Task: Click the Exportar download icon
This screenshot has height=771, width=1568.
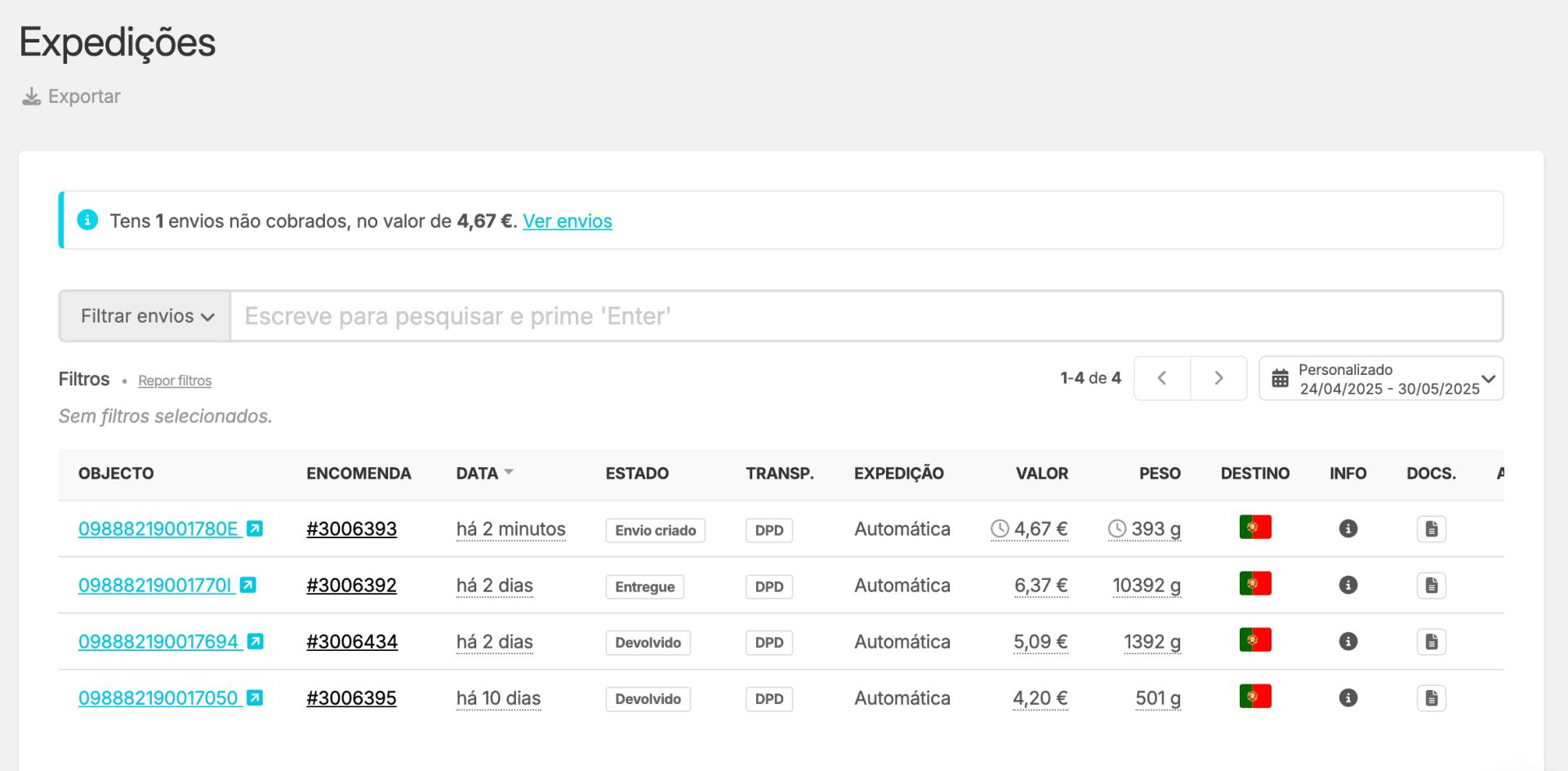Action: (31, 96)
